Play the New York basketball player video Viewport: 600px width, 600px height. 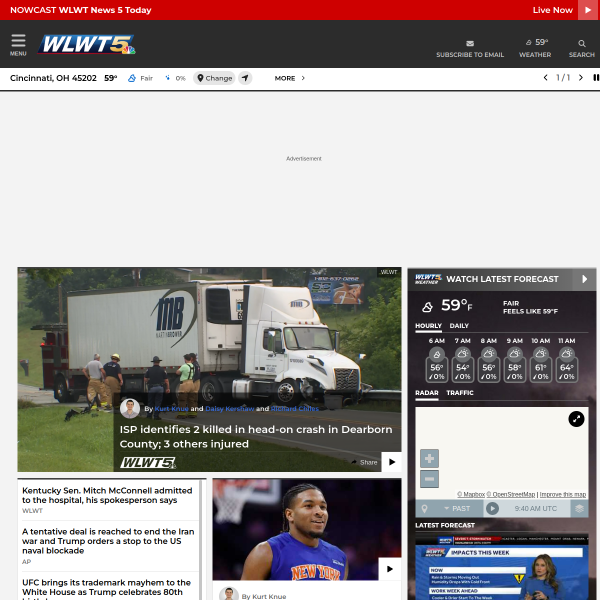[x=390, y=569]
